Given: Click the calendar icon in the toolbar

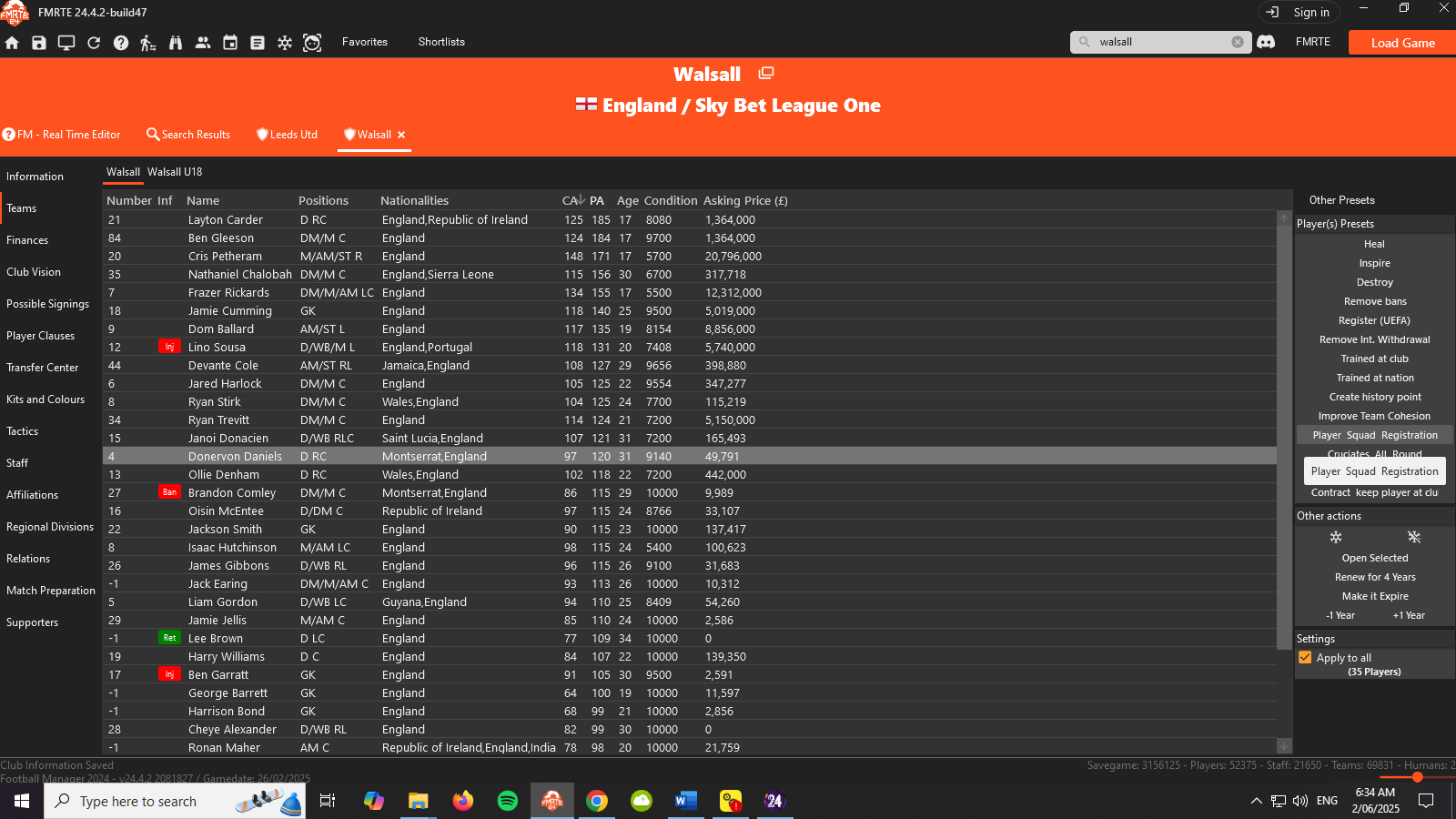Looking at the screenshot, I should point(230,43).
